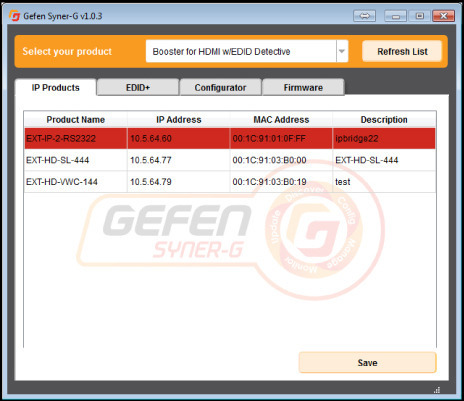
Task: Switch to the IP Products tab
Action: pos(56,88)
